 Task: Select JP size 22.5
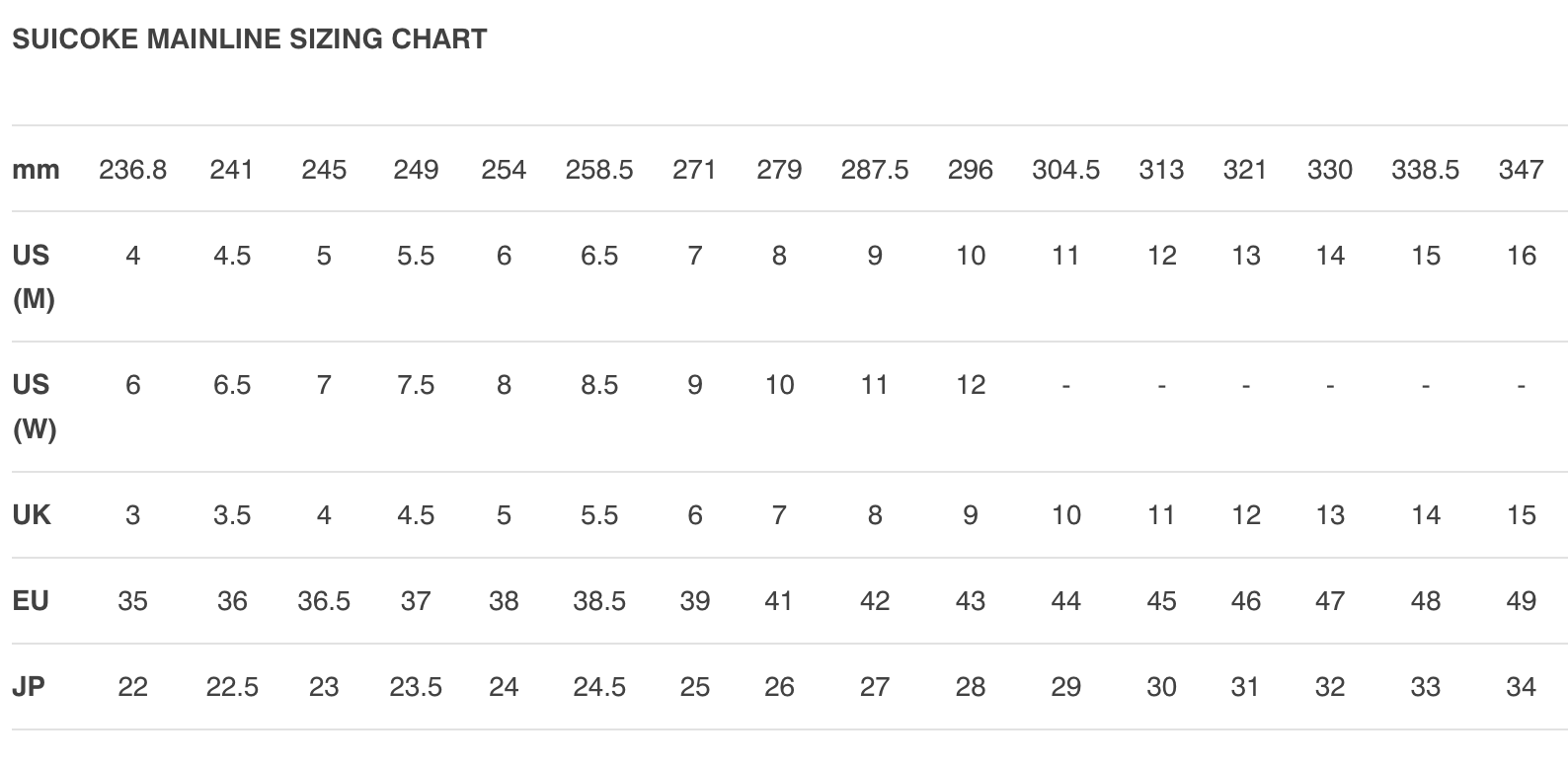[232, 687]
